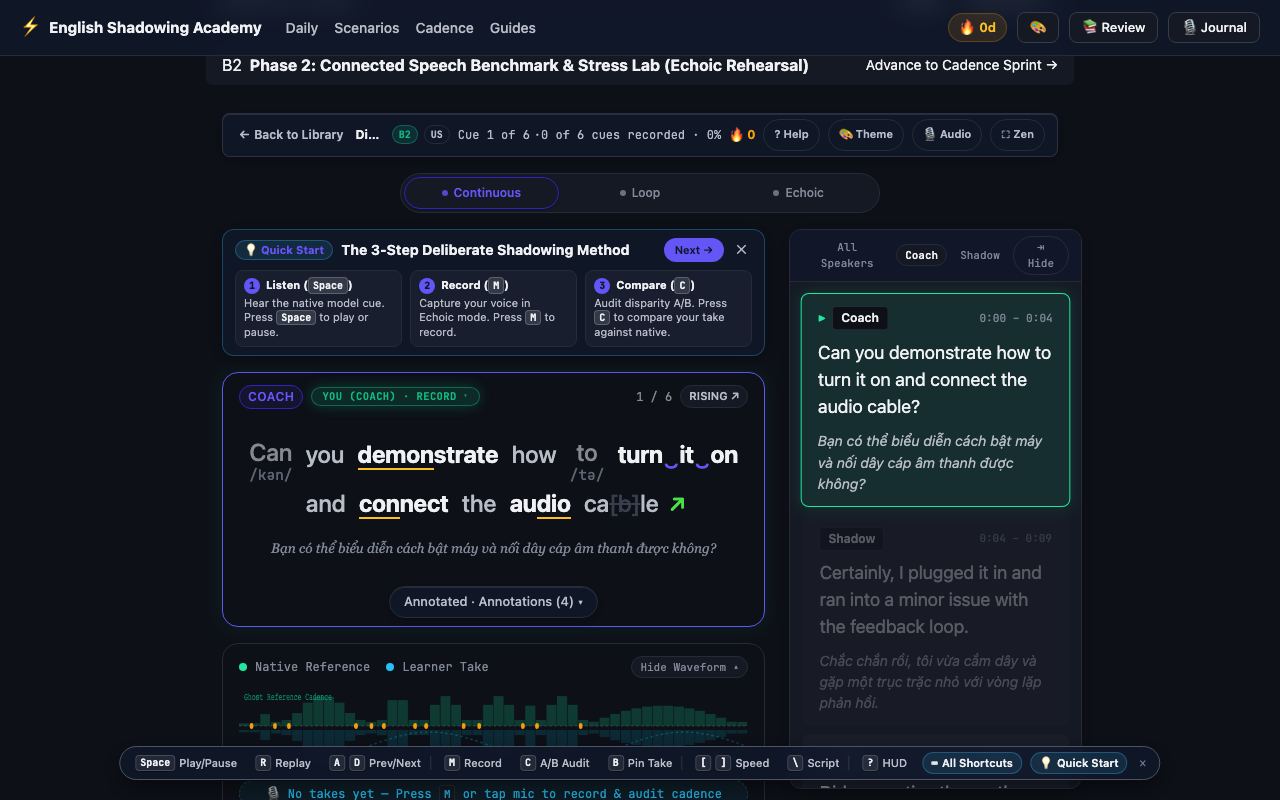Go to the Scenarios section
The width and height of the screenshot is (1280, 800).
(367, 28)
